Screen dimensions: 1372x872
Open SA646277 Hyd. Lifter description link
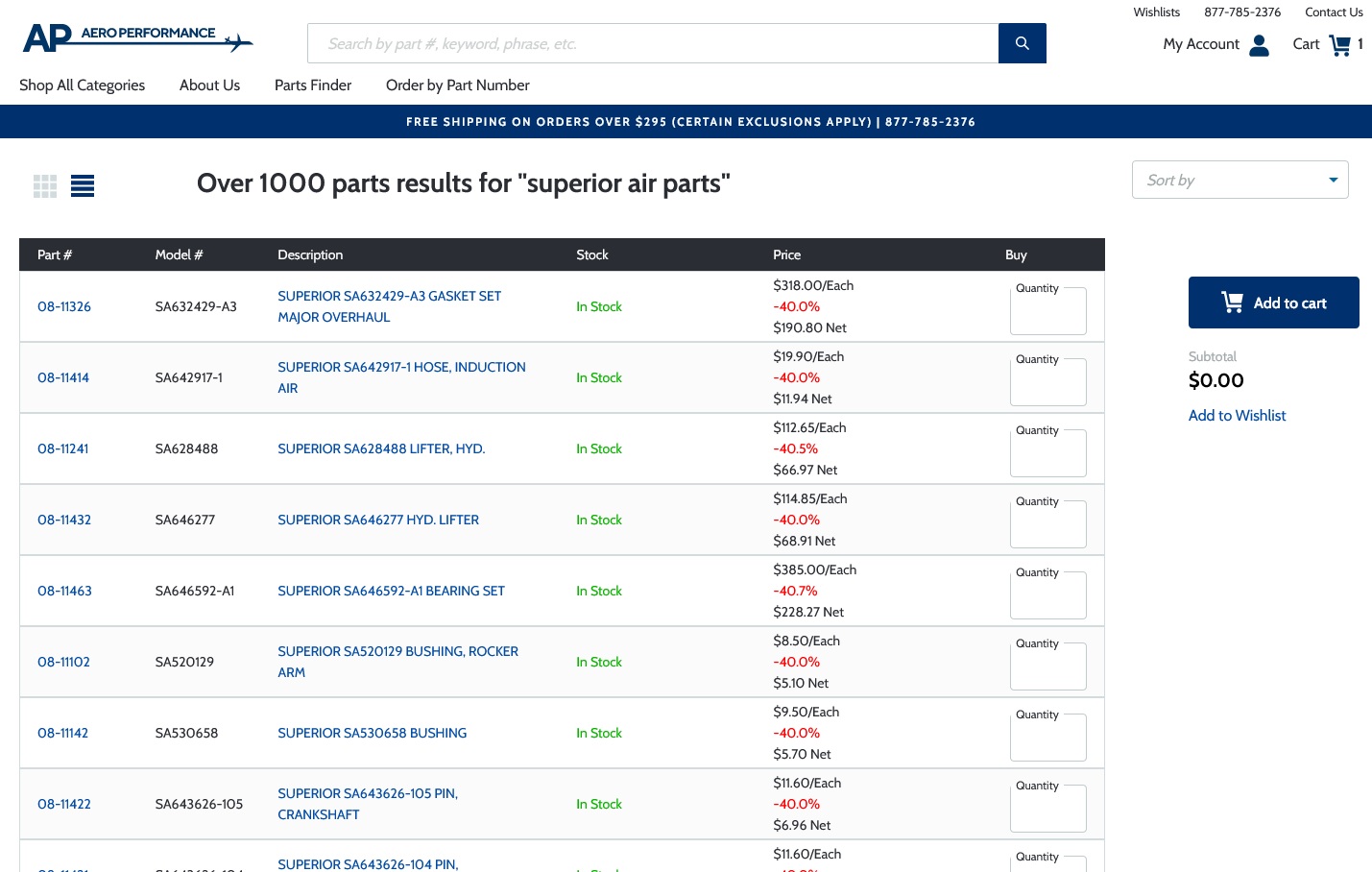click(x=378, y=521)
